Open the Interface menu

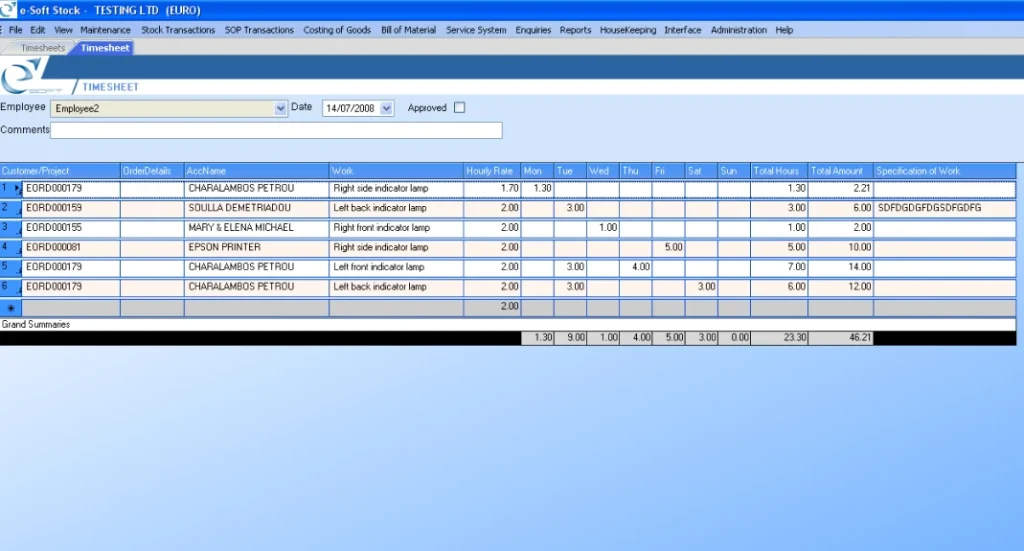(x=682, y=30)
